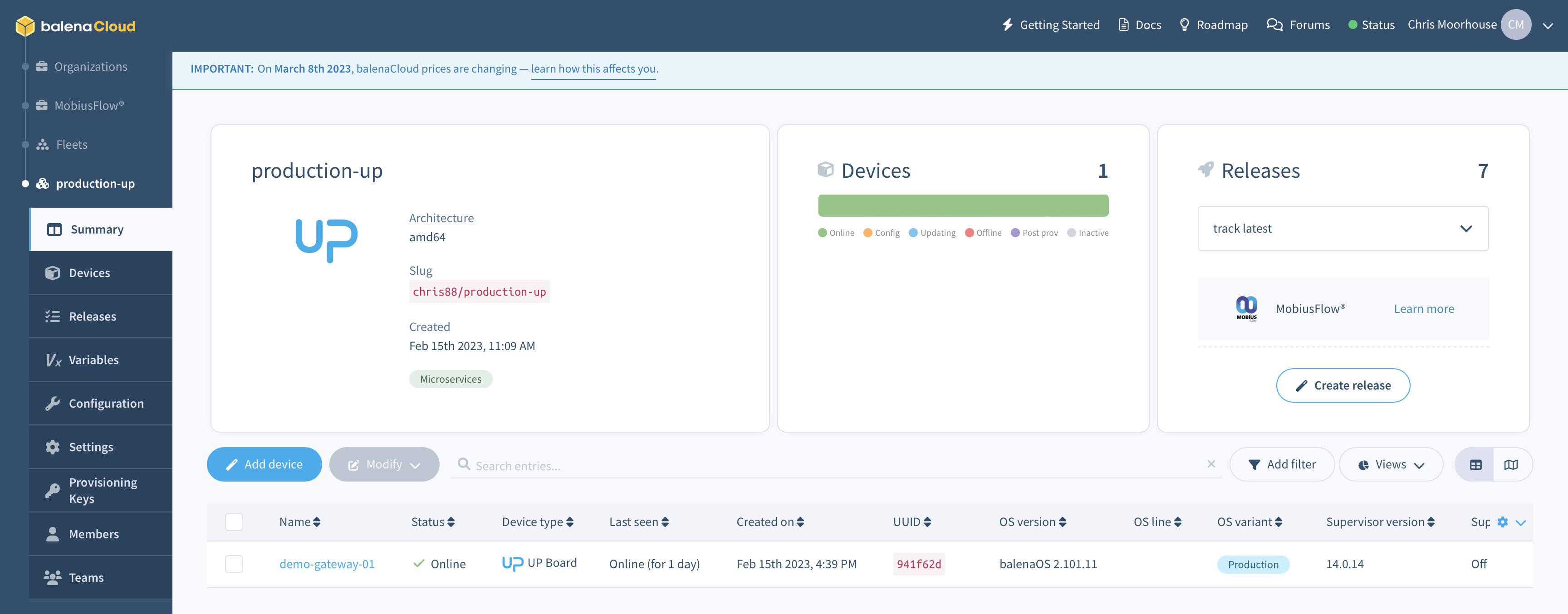Sort by OS version column
Viewport: 1568px width, 614px height.
click(1032, 522)
